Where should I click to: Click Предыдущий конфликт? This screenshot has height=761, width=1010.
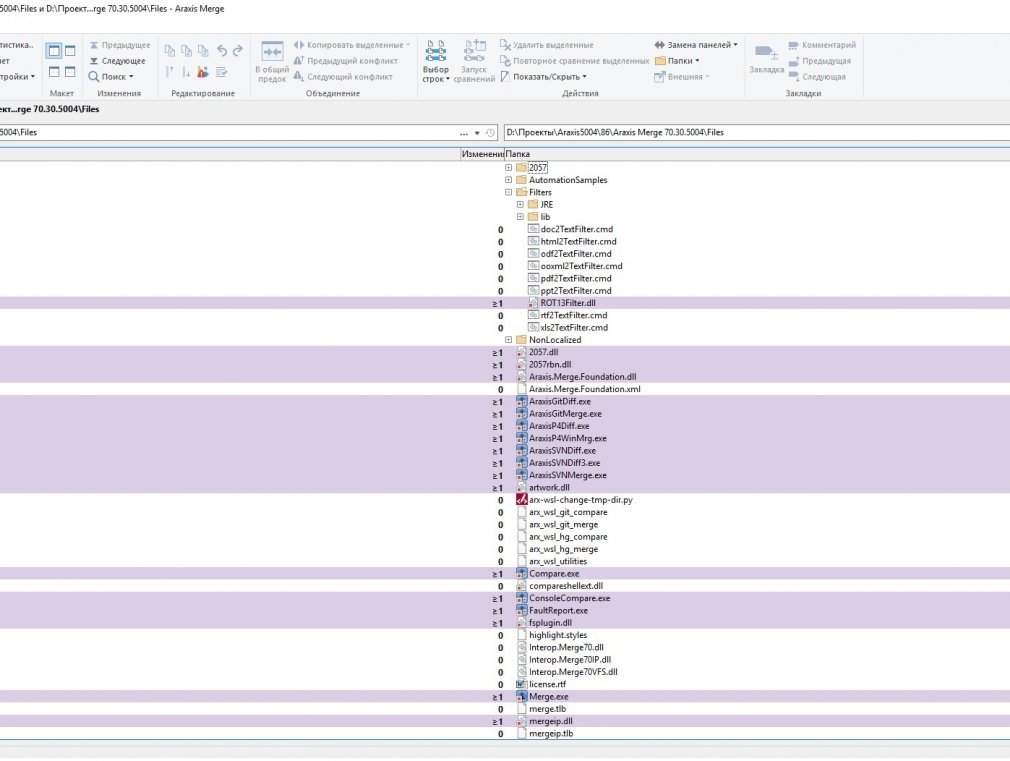coord(346,61)
